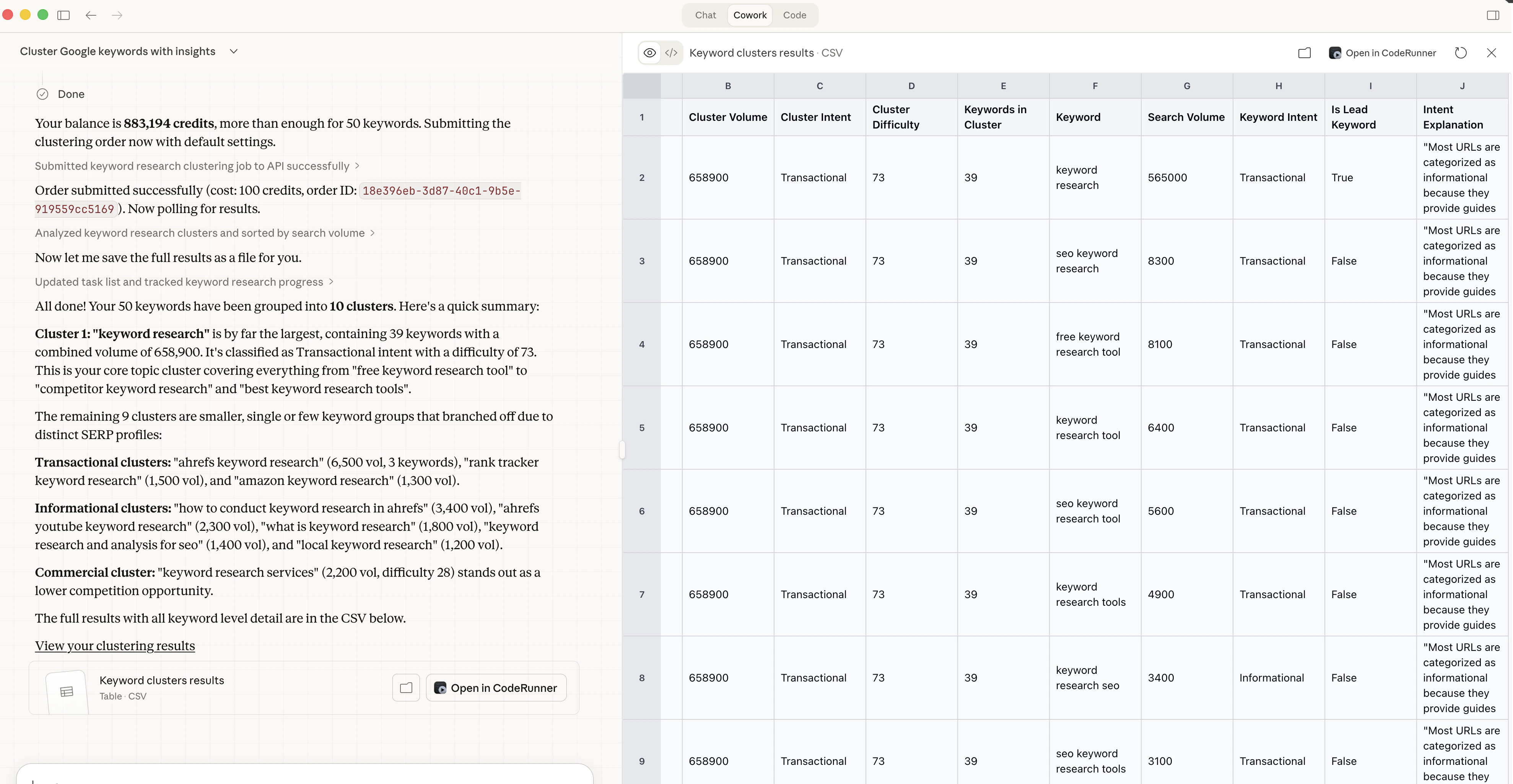Switch to the Chat tab
1513x784 pixels.
click(x=705, y=15)
